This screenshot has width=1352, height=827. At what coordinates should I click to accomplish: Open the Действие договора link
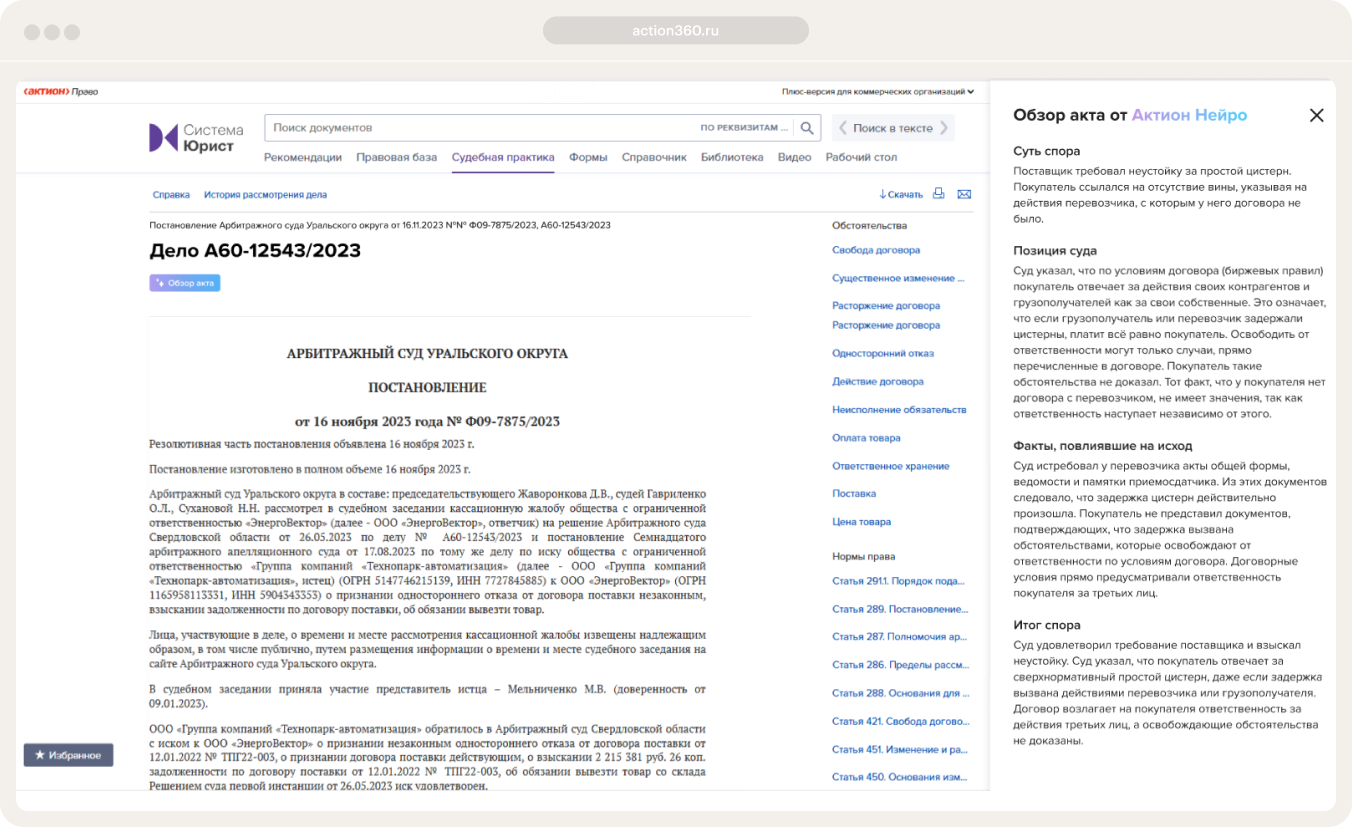click(x=878, y=381)
